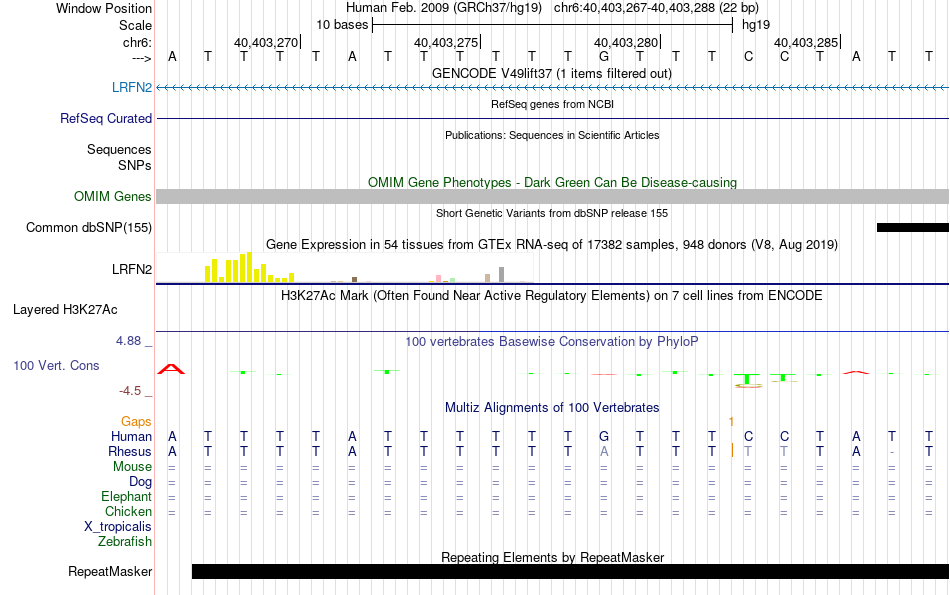Screen dimensions: 950x595
Task: Click the Gene Expression GTEx track title
Action: point(552,245)
